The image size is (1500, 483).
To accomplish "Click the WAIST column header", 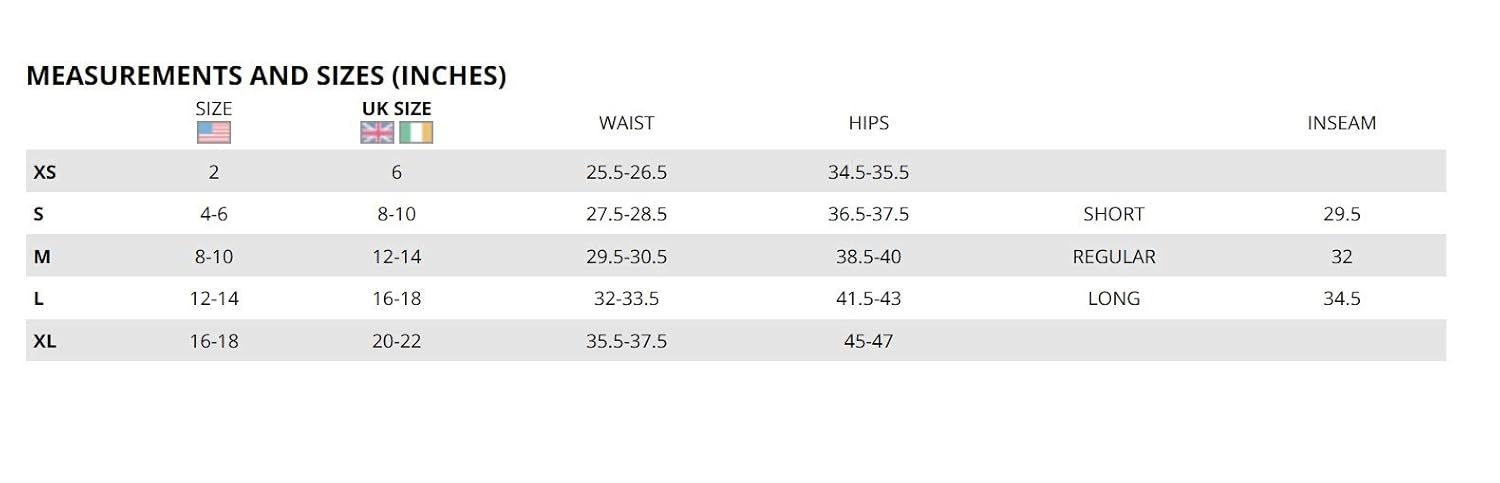I will [x=626, y=123].
